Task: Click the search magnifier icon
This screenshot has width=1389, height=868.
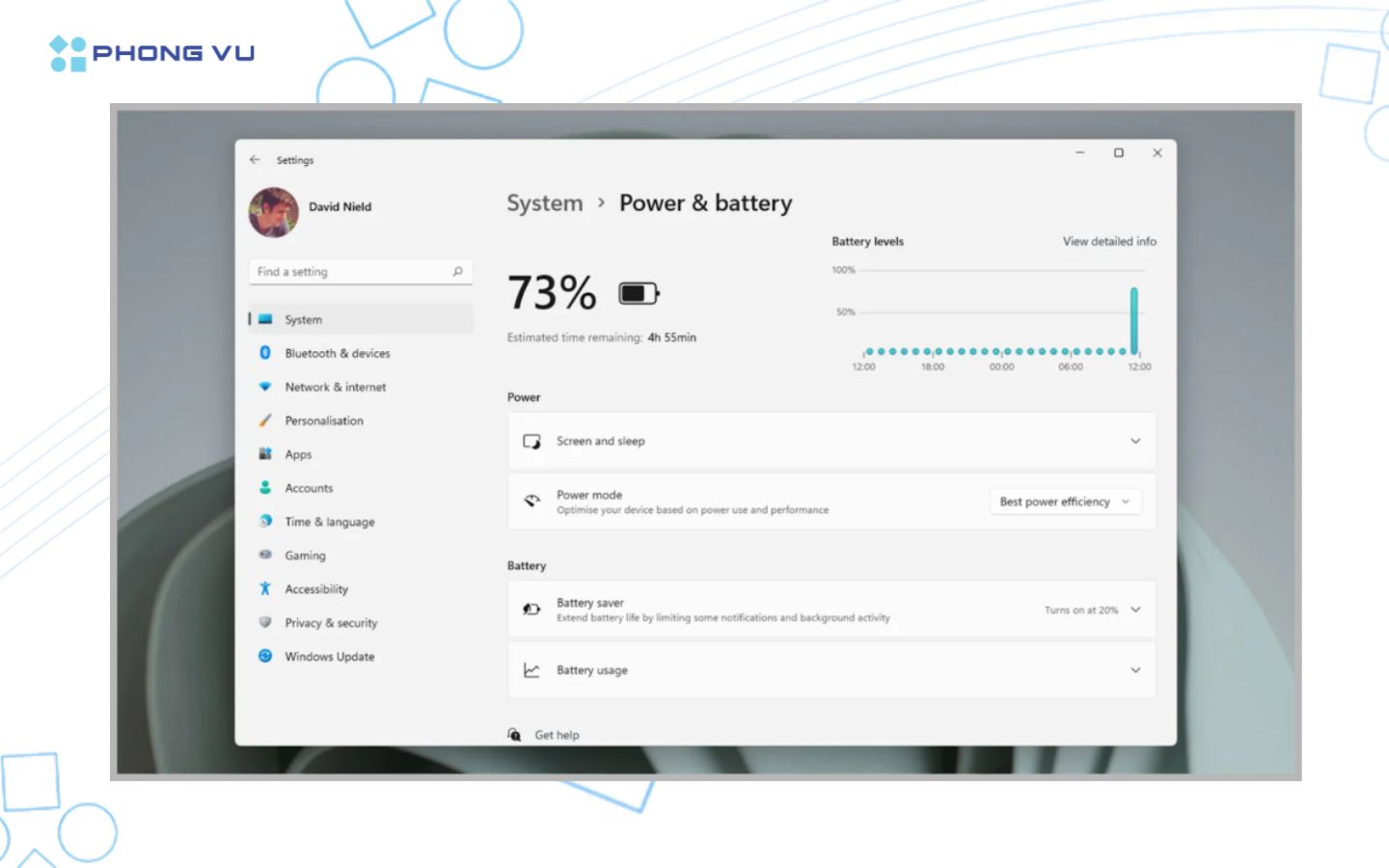Action: (458, 272)
